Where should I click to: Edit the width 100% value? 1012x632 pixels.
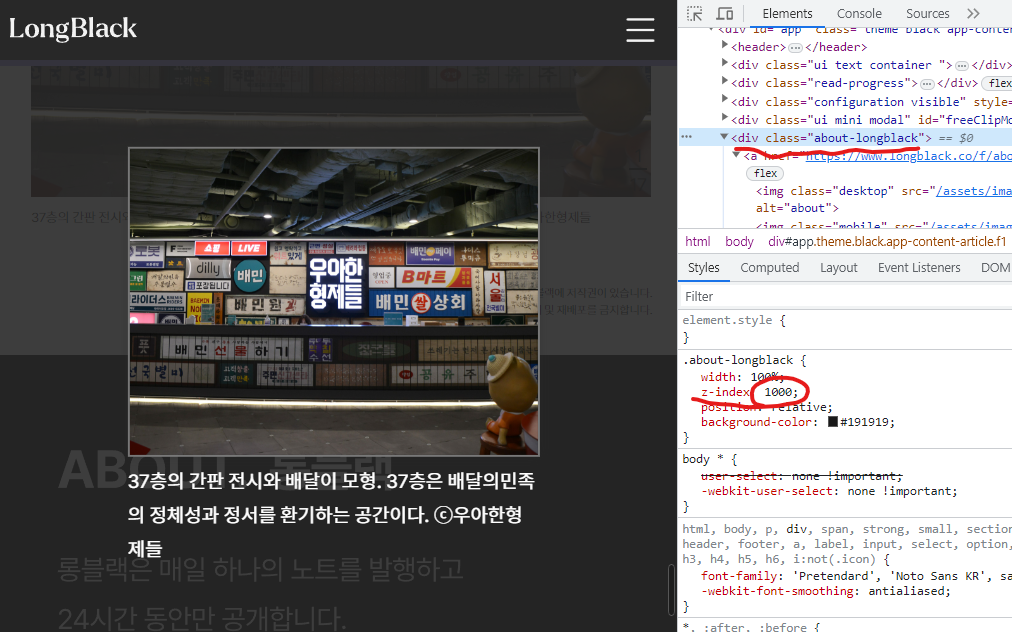coord(765,377)
